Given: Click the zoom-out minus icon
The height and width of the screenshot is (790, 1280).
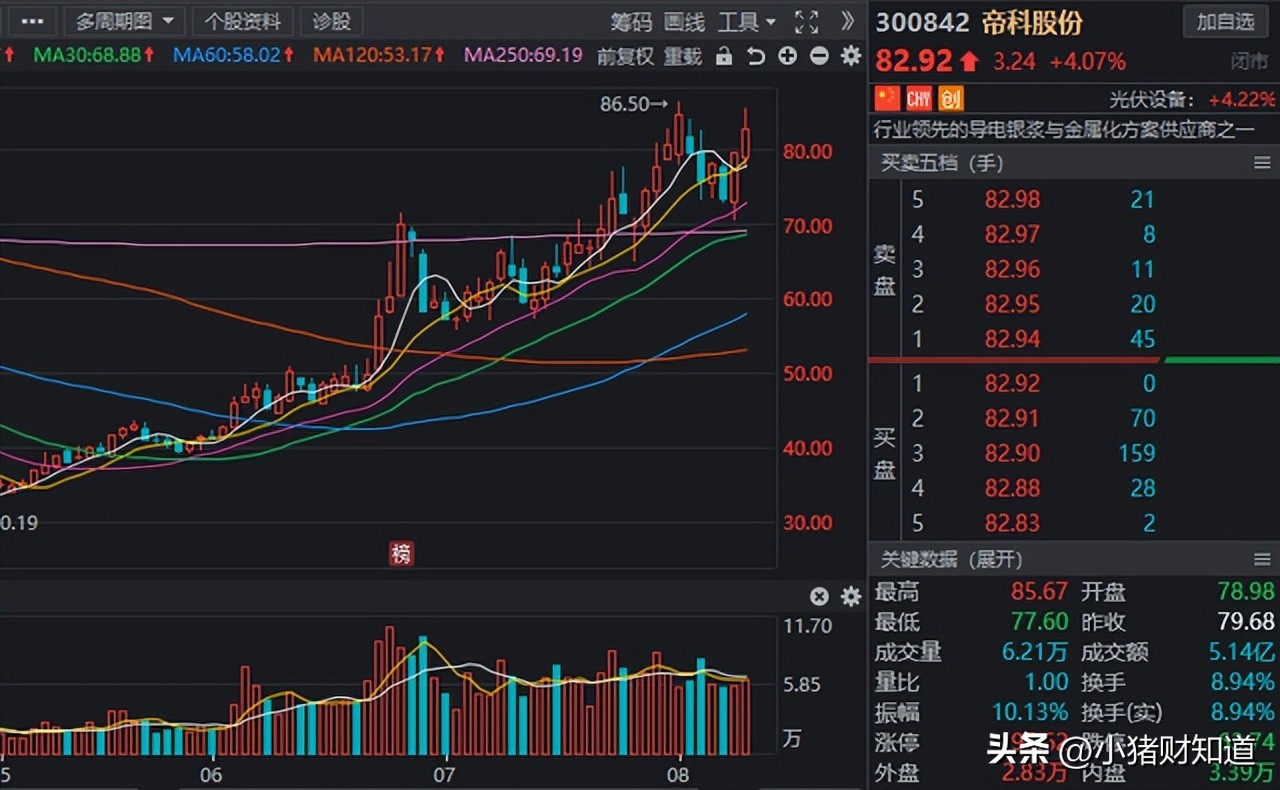Looking at the screenshot, I should click(x=818, y=57).
